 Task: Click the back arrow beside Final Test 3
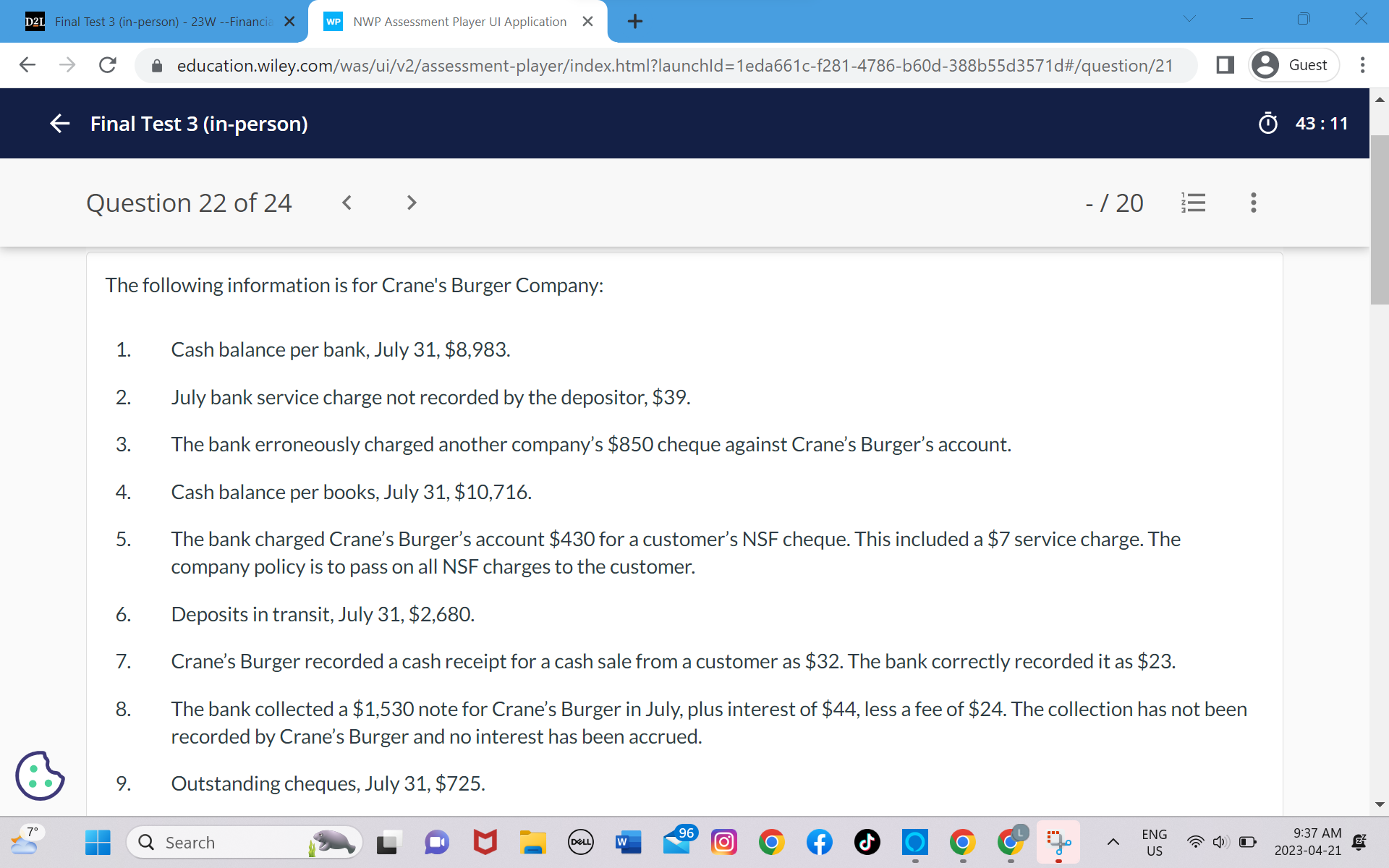(x=59, y=124)
